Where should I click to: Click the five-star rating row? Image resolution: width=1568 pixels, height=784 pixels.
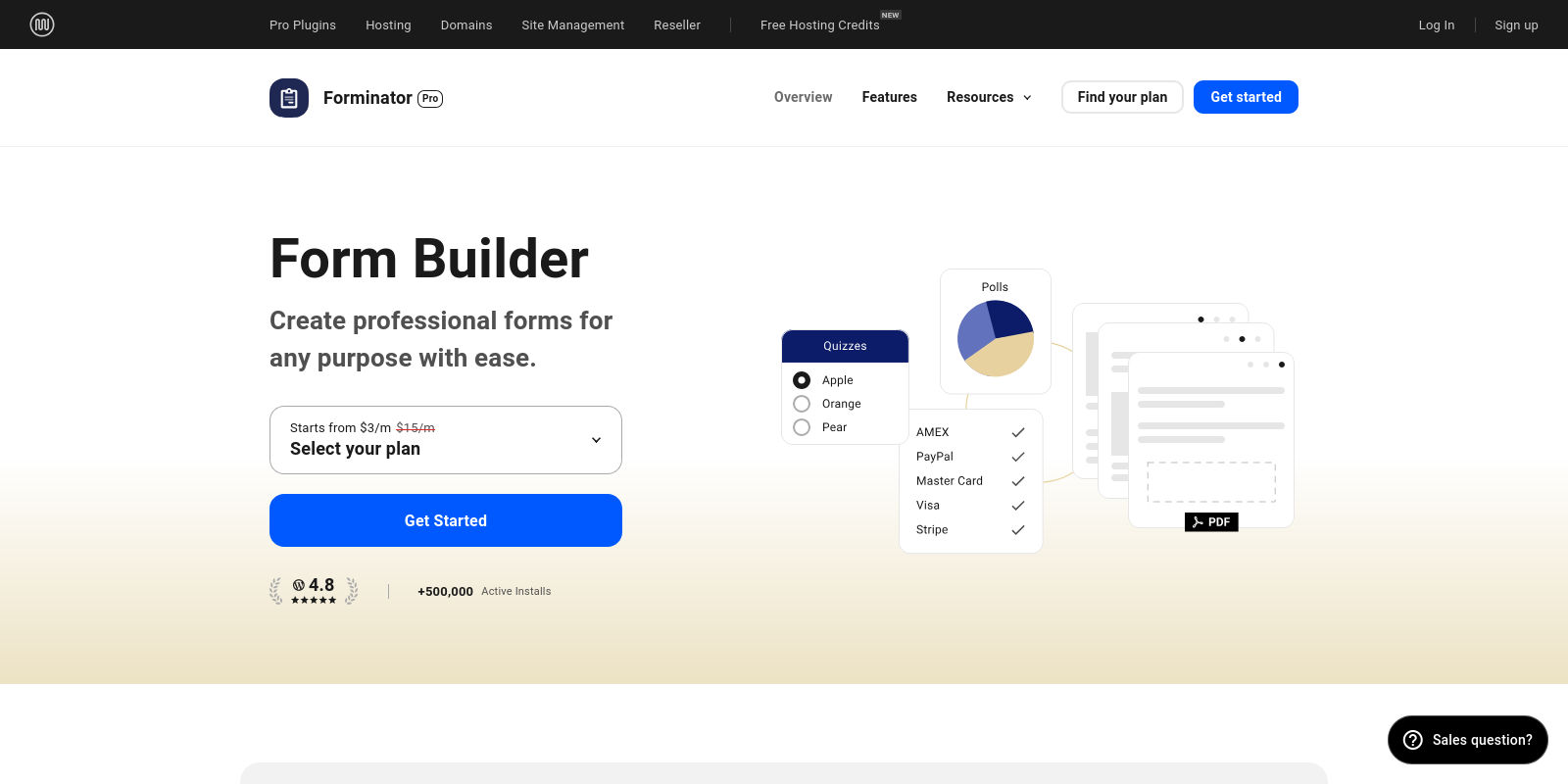(x=314, y=600)
